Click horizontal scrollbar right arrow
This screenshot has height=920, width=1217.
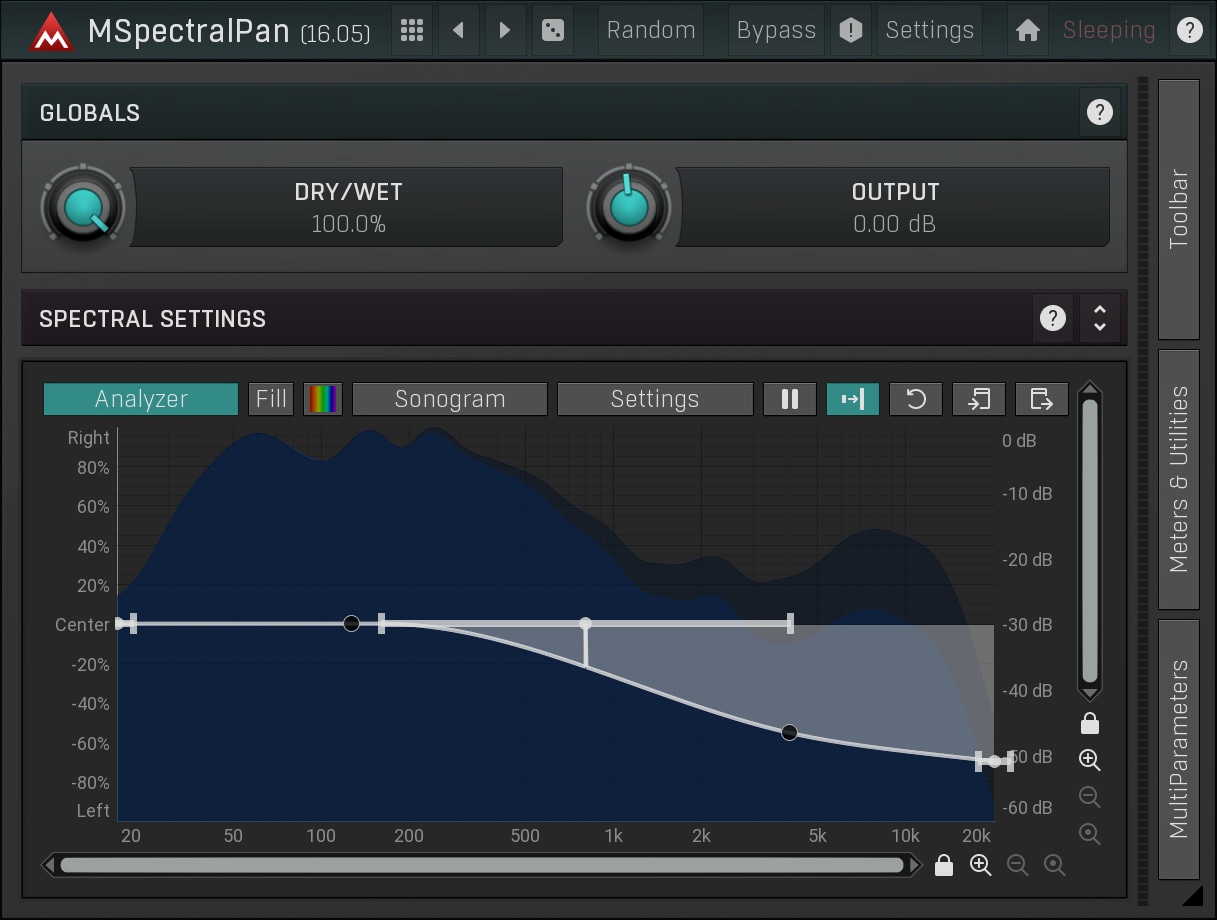915,865
